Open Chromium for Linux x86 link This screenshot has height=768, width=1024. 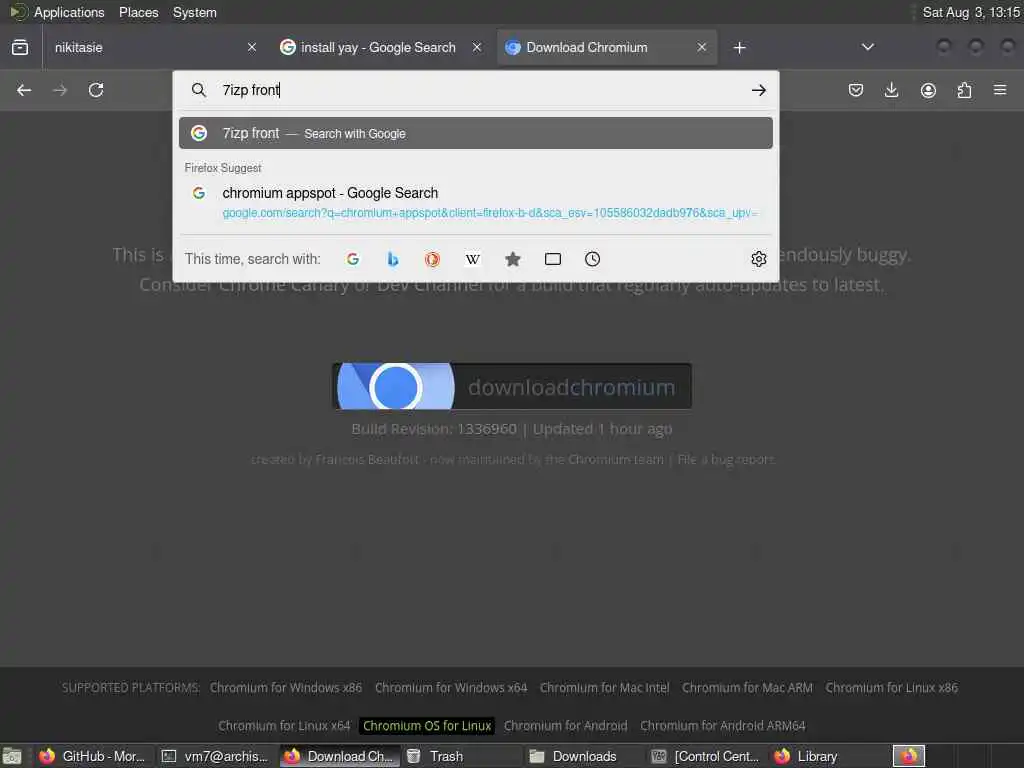click(891, 688)
